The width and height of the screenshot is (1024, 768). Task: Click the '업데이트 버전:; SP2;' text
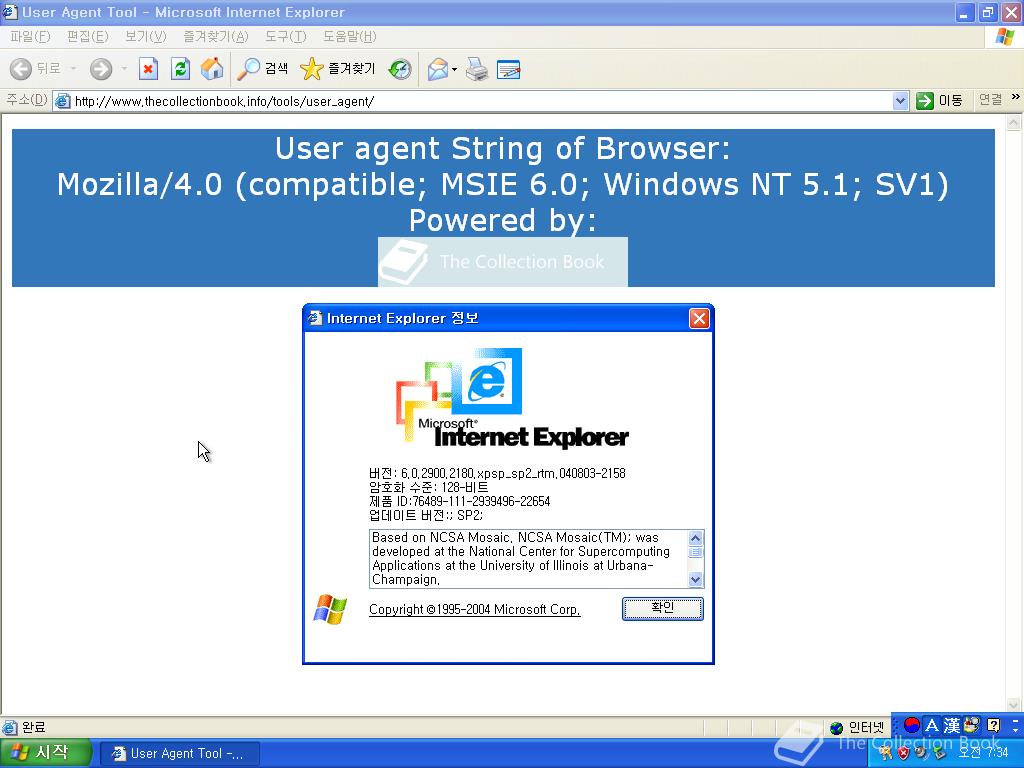426,515
